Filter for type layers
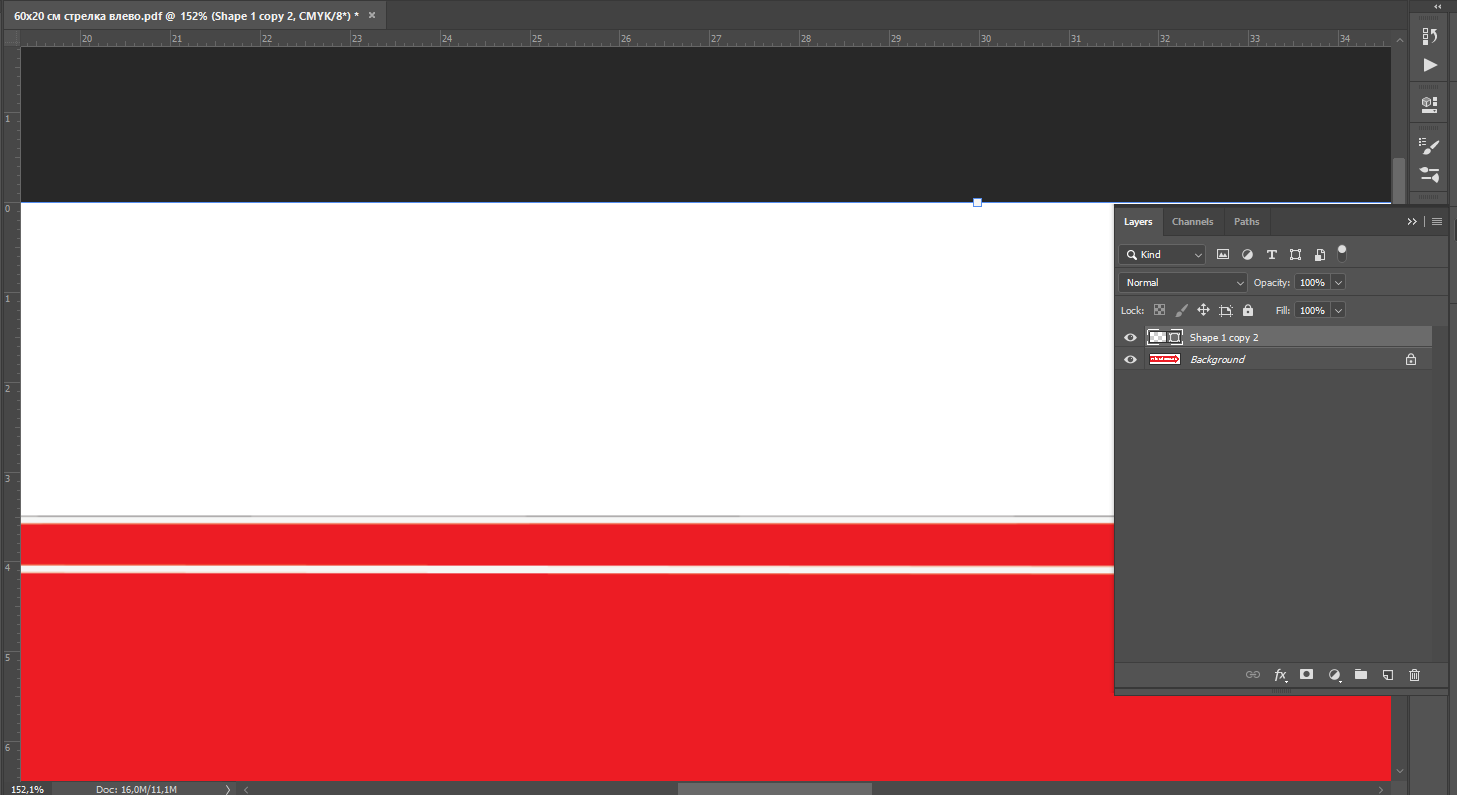1457x795 pixels. pos(1271,255)
